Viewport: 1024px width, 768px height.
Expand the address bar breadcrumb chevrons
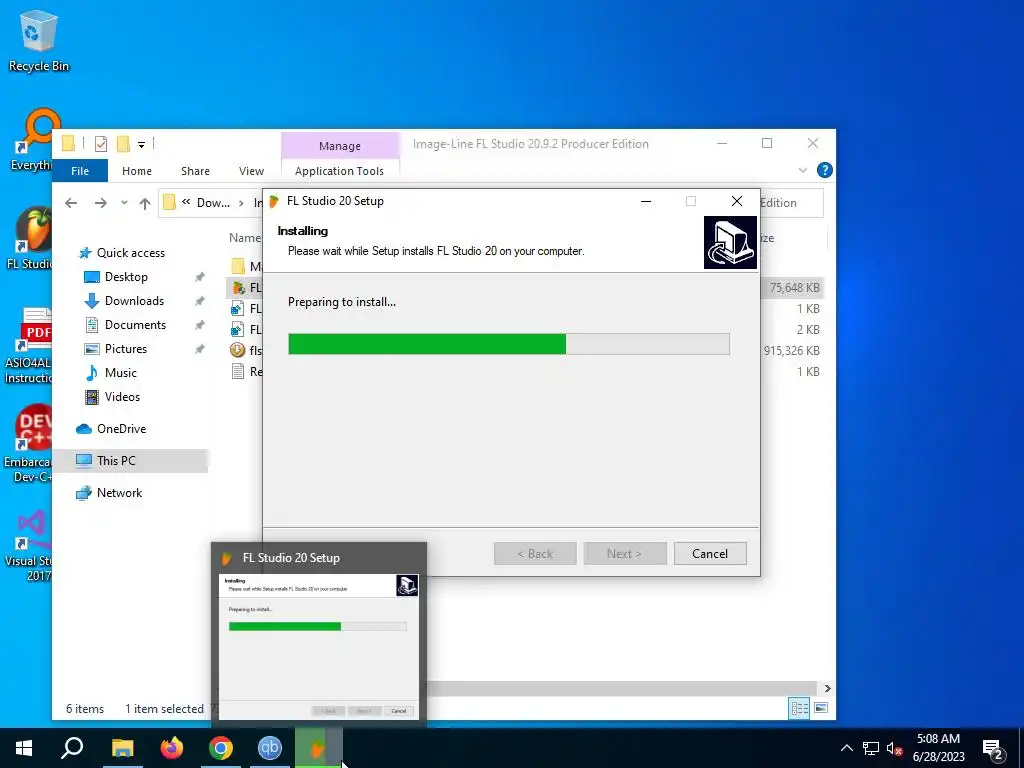186,202
